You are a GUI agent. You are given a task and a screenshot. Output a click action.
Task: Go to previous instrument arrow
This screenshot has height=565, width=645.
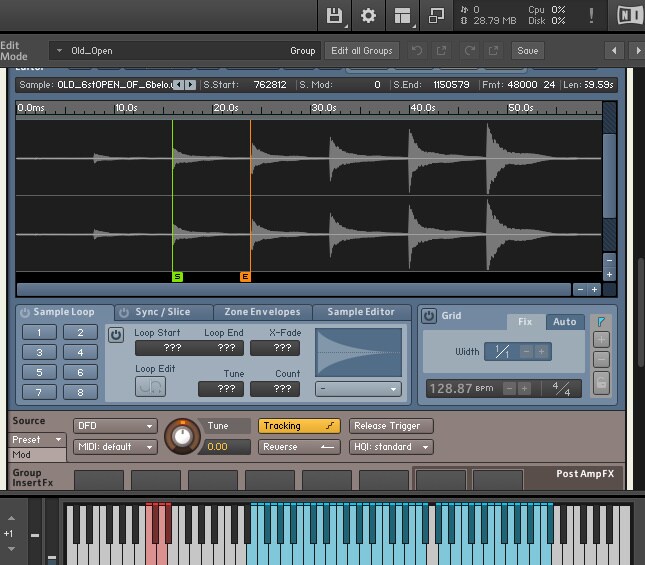(x=614, y=51)
